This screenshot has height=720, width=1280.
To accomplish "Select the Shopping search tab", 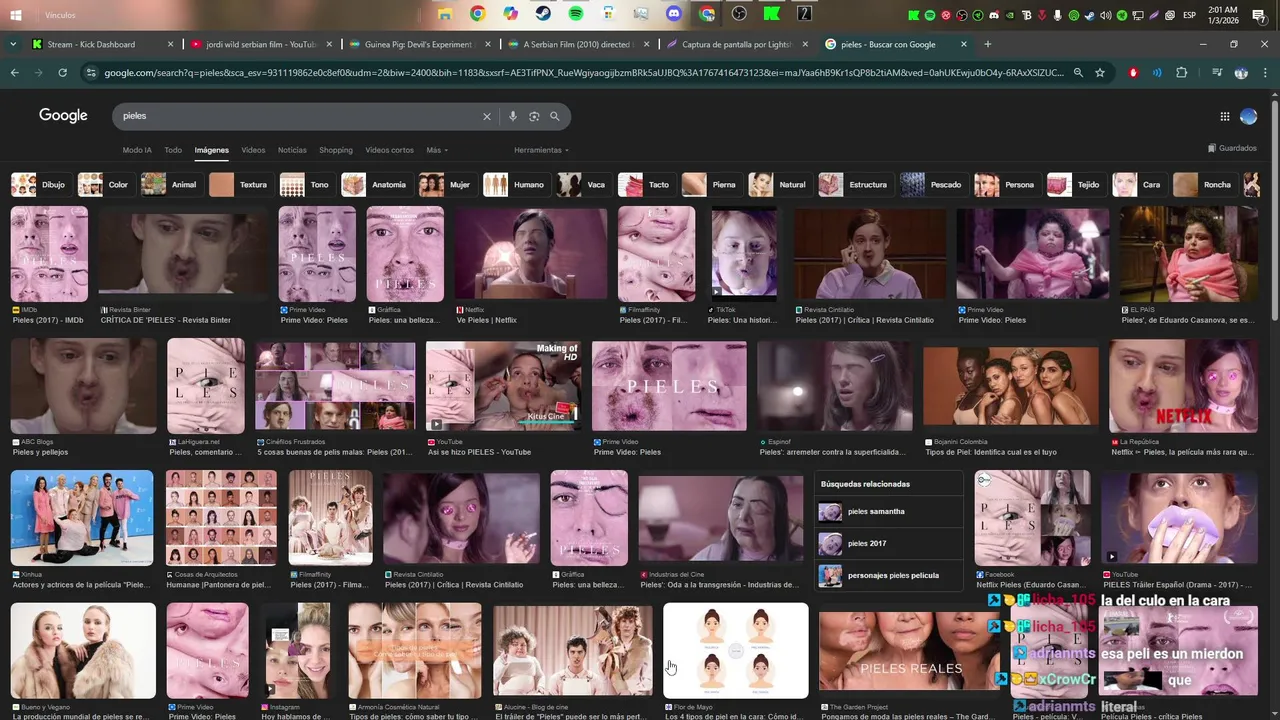I will [x=336, y=150].
